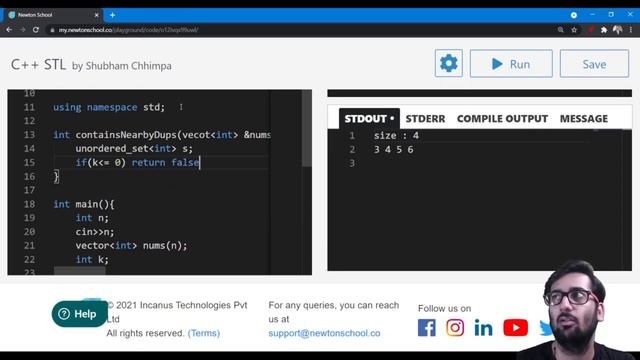Go forward in browser history
The width and height of the screenshot is (640, 360).
point(22,30)
